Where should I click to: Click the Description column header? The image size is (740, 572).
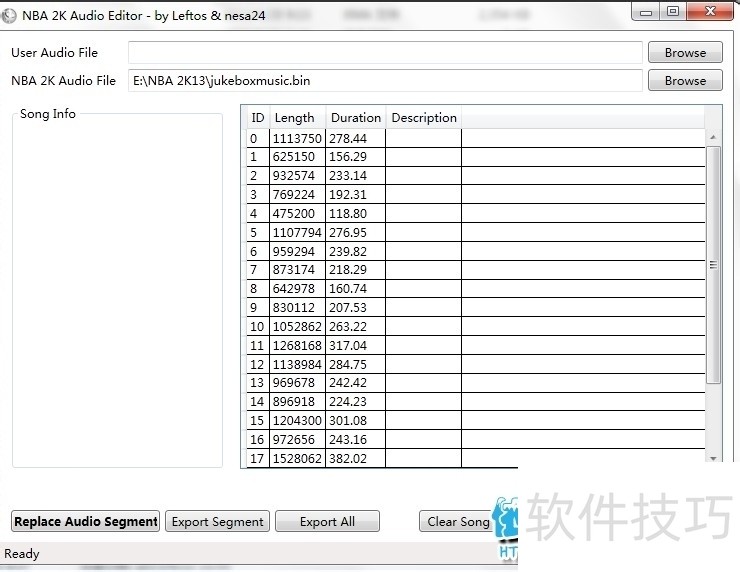(423, 118)
